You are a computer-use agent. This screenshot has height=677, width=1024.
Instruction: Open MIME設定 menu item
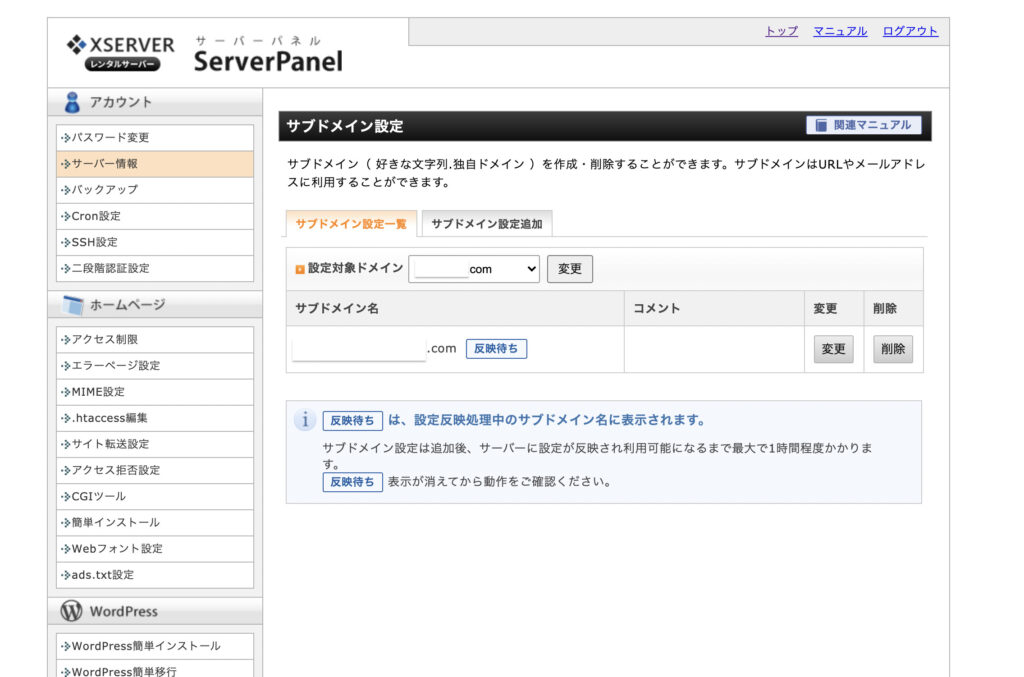coord(155,392)
